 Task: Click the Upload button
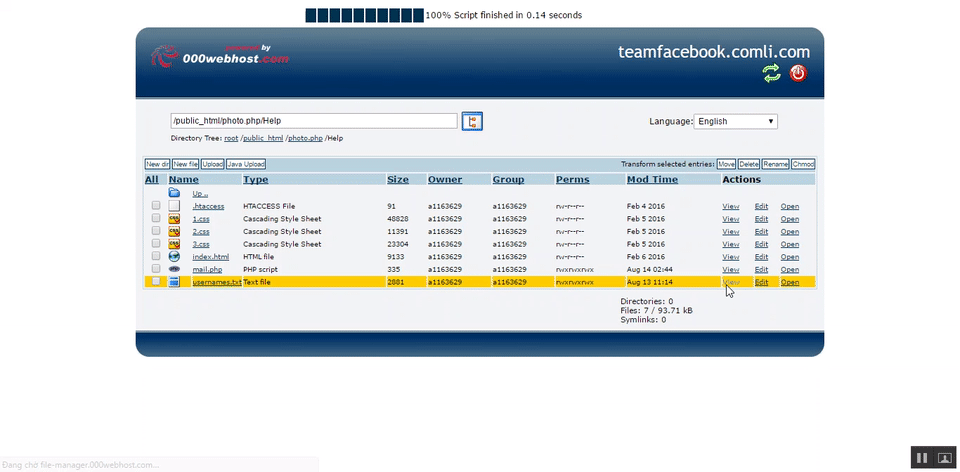(212, 164)
